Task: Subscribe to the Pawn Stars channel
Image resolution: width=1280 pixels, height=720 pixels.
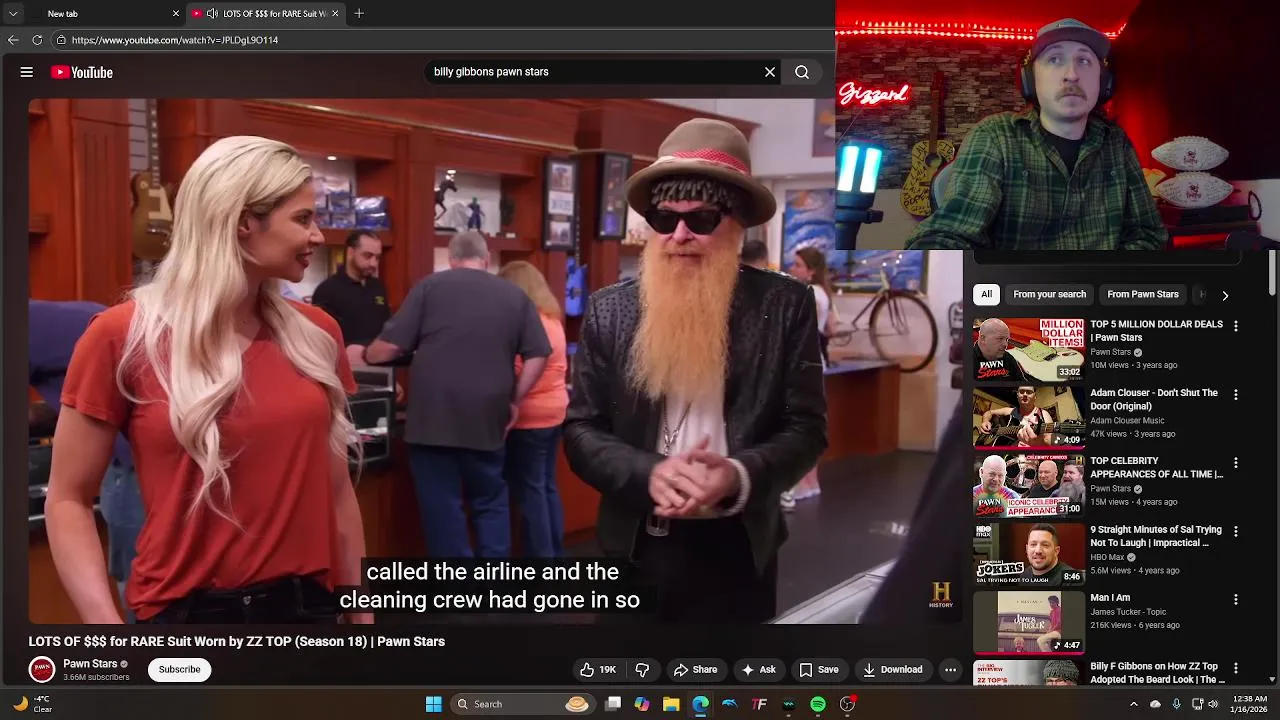Action: click(179, 670)
